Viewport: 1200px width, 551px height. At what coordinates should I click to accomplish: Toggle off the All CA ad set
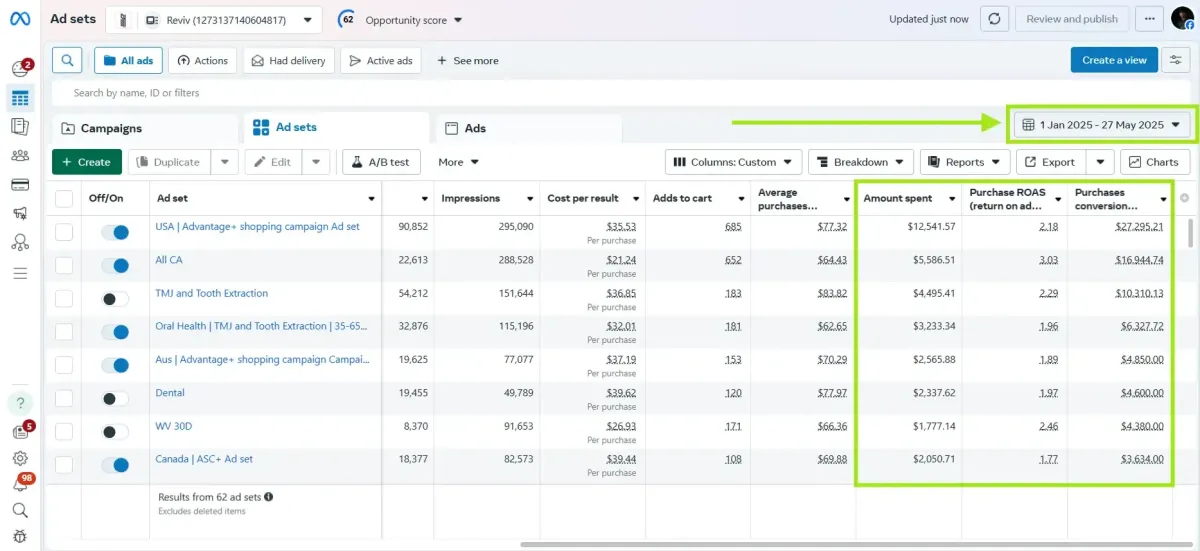(x=115, y=265)
